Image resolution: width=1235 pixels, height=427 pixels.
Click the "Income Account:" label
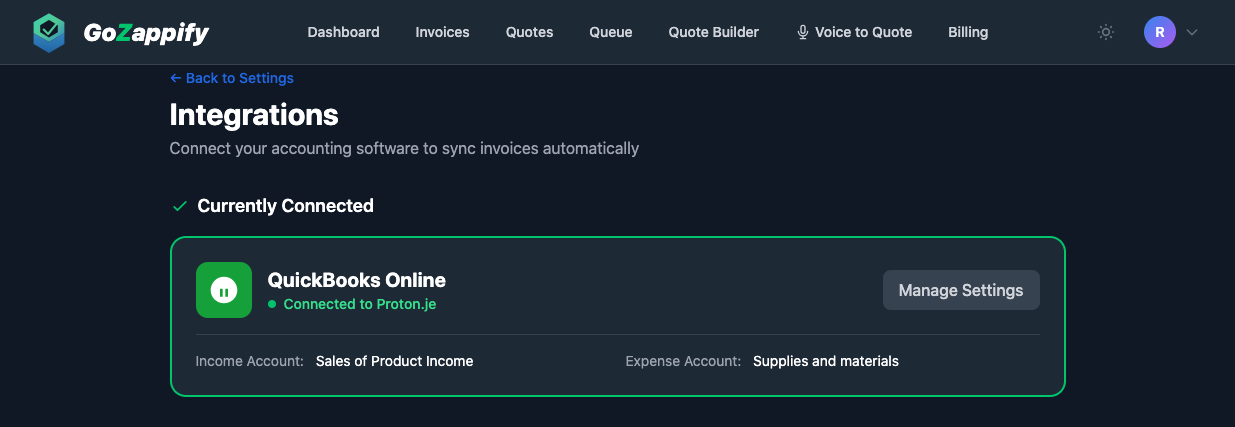coord(250,361)
